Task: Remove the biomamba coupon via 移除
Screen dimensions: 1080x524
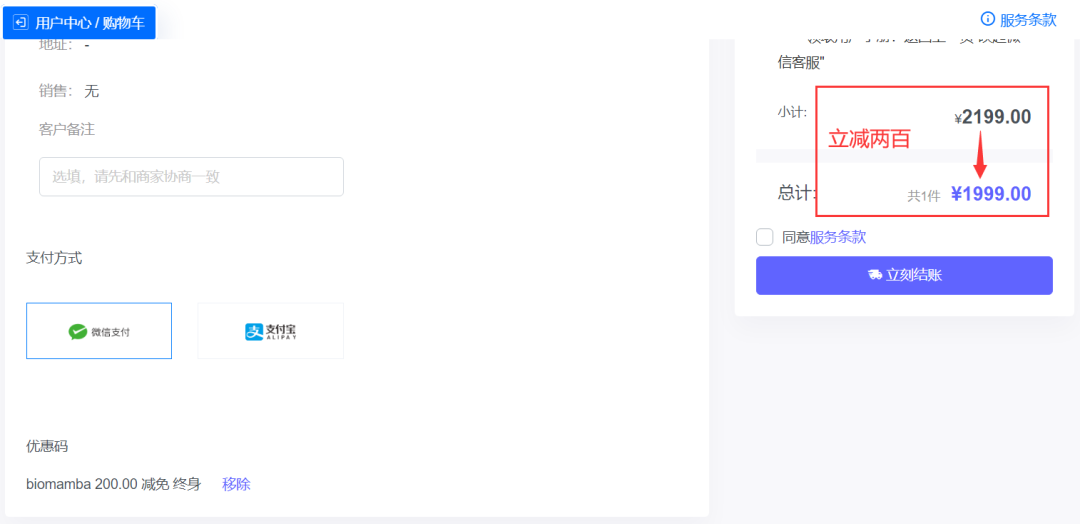Action: (x=236, y=484)
